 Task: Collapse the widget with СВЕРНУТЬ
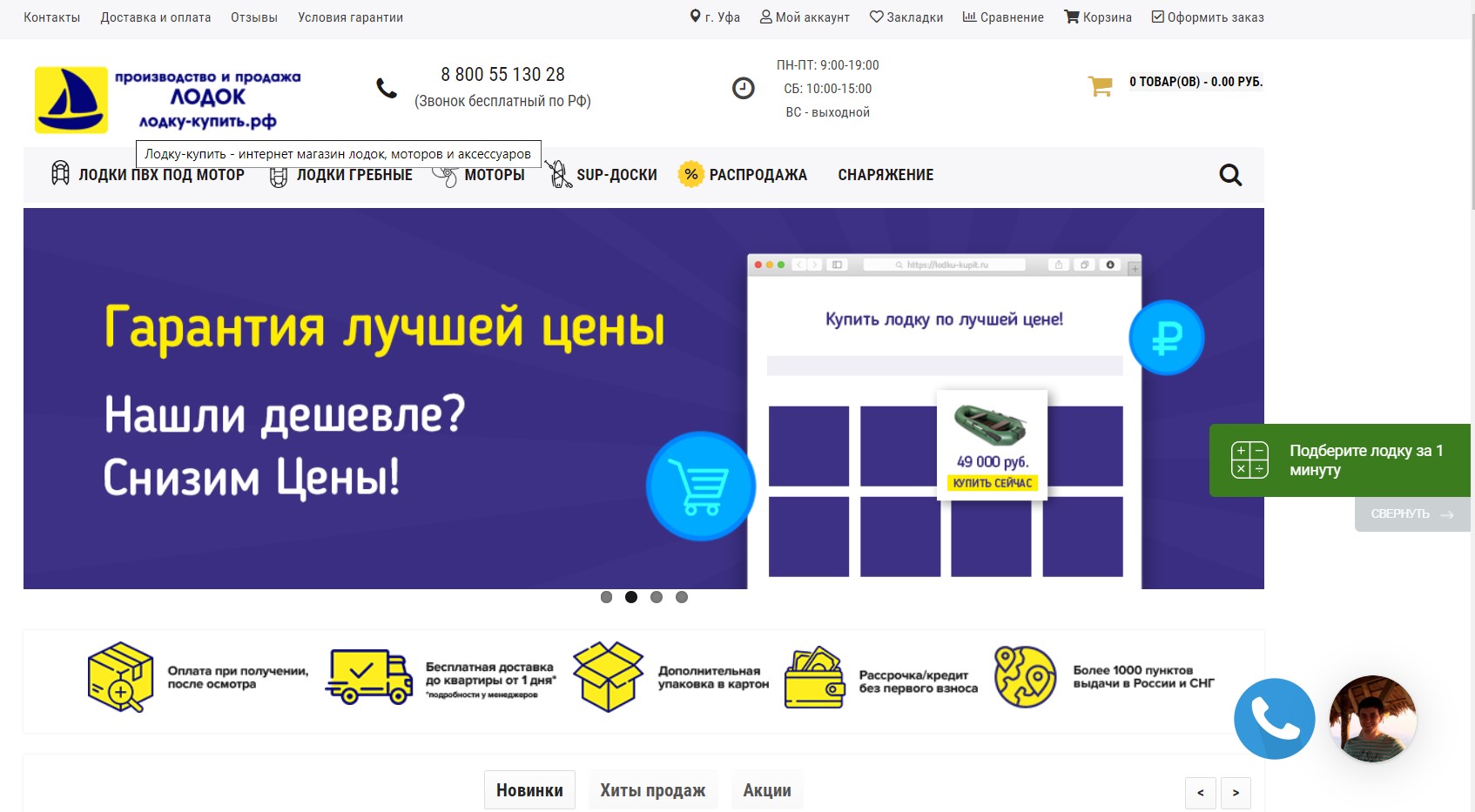[1411, 514]
